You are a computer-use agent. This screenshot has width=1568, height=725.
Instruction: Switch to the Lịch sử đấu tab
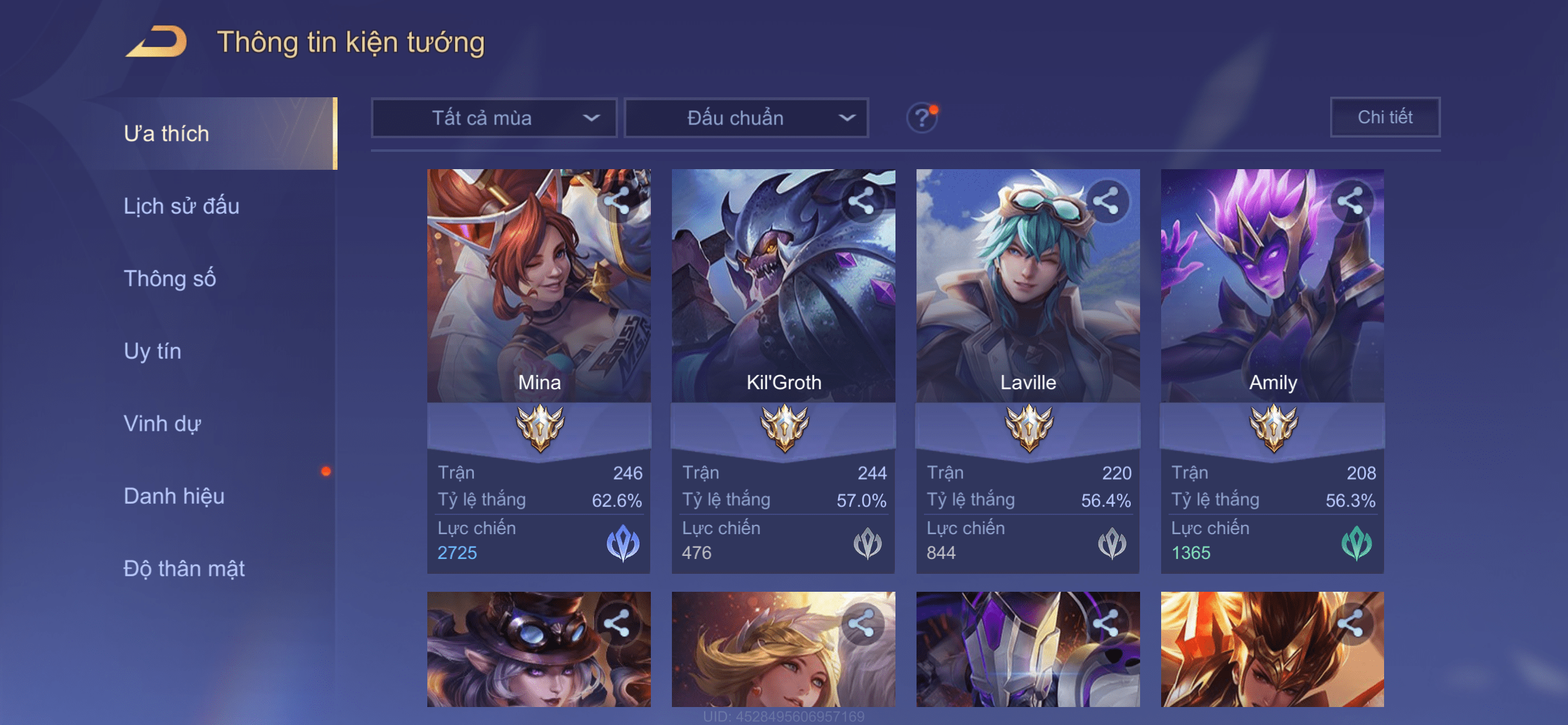[181, 206]
